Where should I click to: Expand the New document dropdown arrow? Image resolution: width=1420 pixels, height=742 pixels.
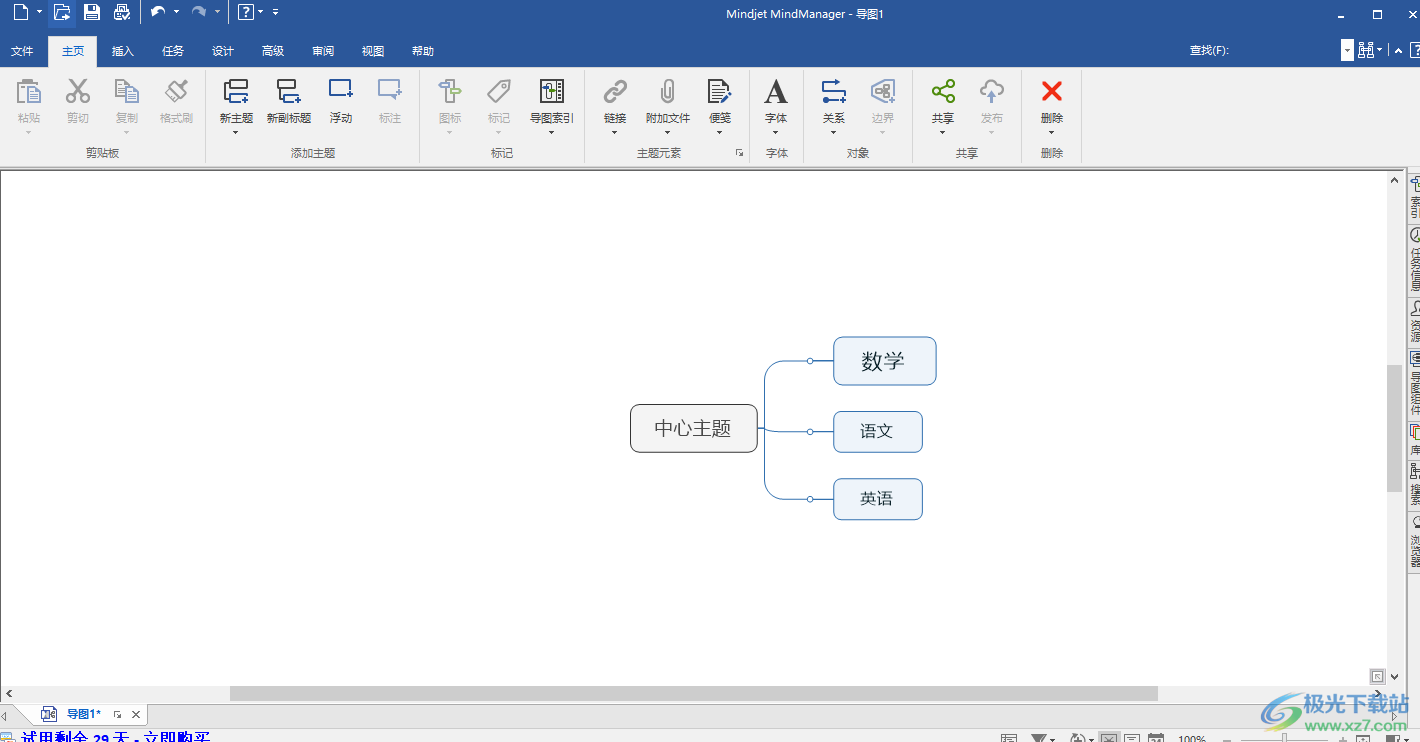click(40, 12)
